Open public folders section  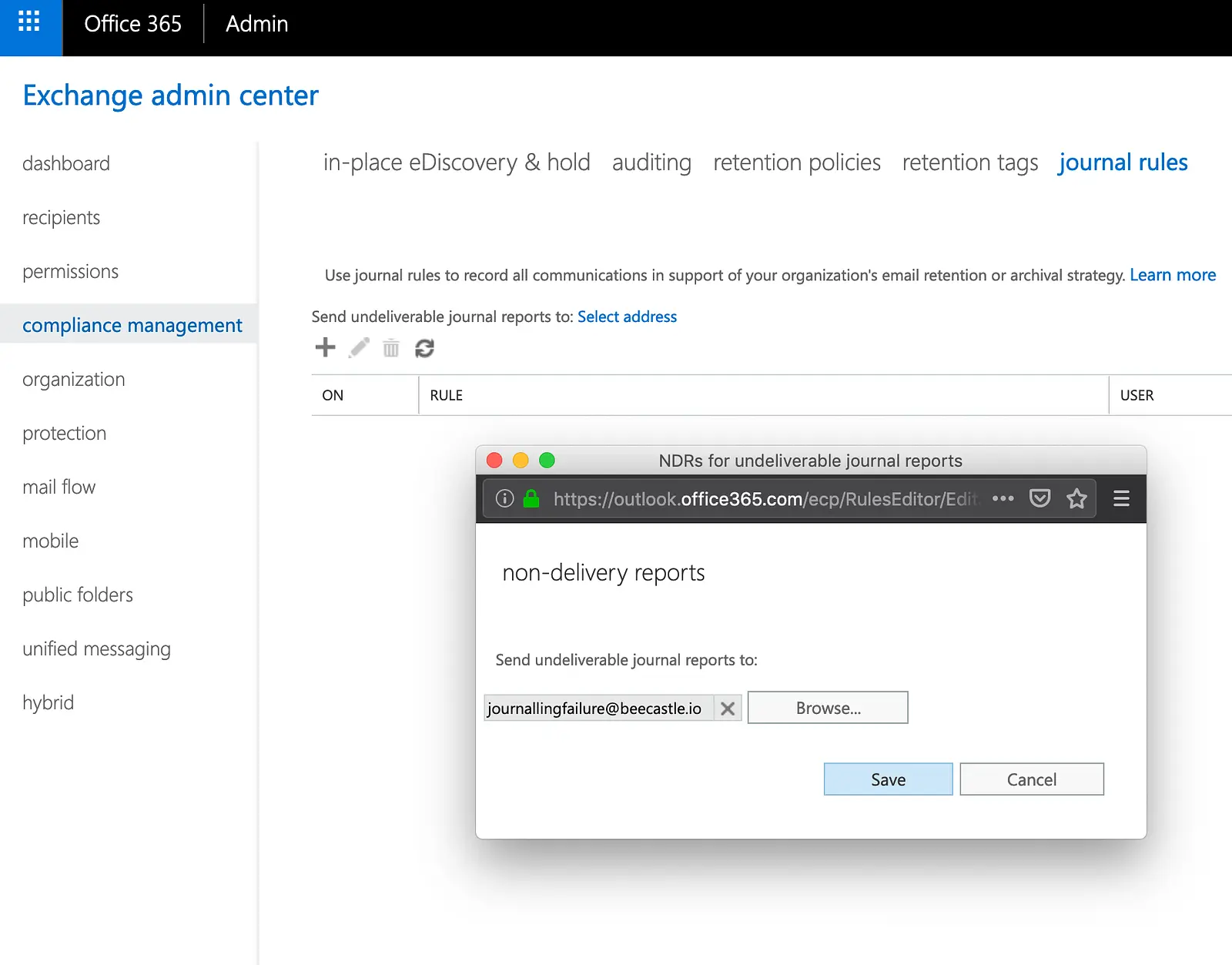pos(78,595)
